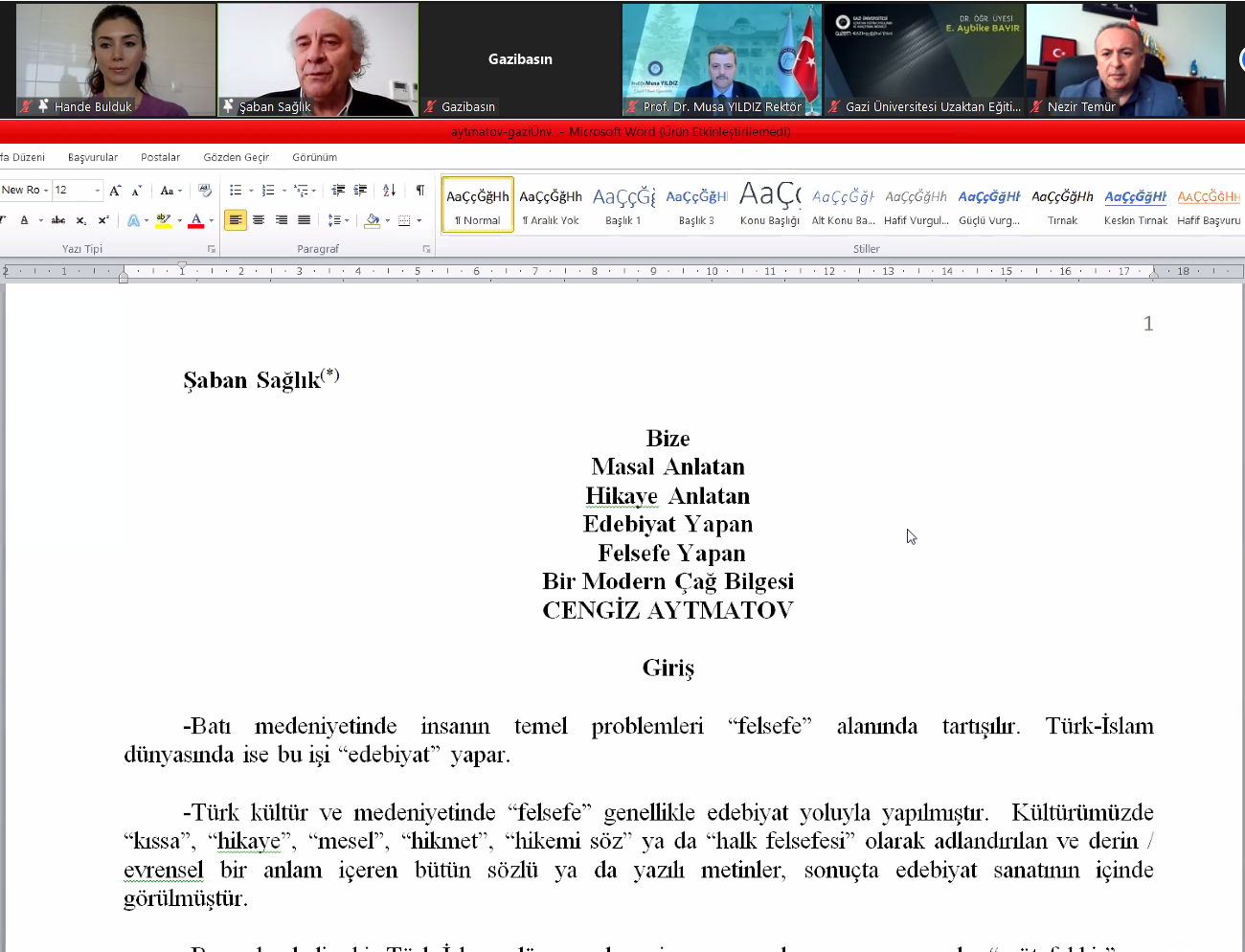This screenshot has height=952, width=1245.
Task: Decrease the paragraph indent
Action: point(338,191)
